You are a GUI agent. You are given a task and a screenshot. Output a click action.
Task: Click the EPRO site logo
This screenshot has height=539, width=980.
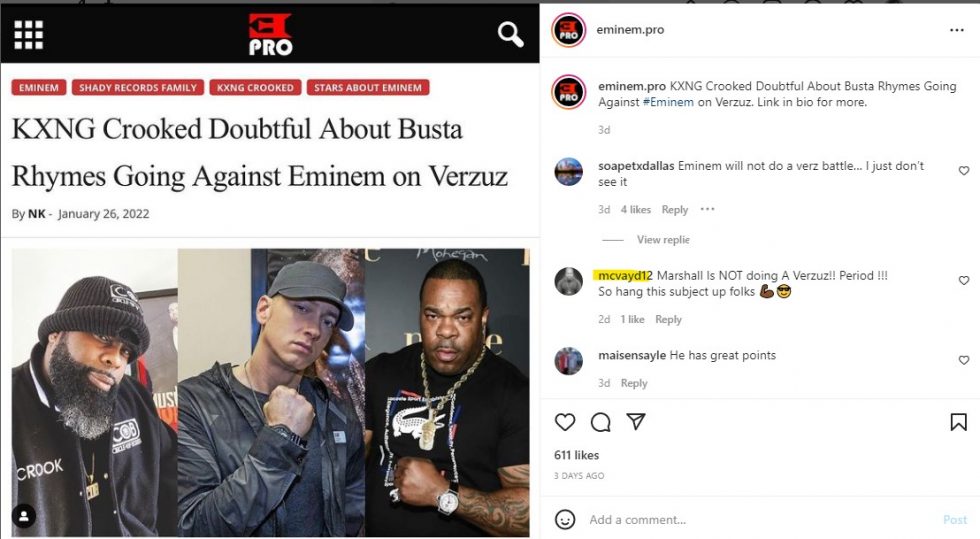pyautogui.click(x=270, y=34)
